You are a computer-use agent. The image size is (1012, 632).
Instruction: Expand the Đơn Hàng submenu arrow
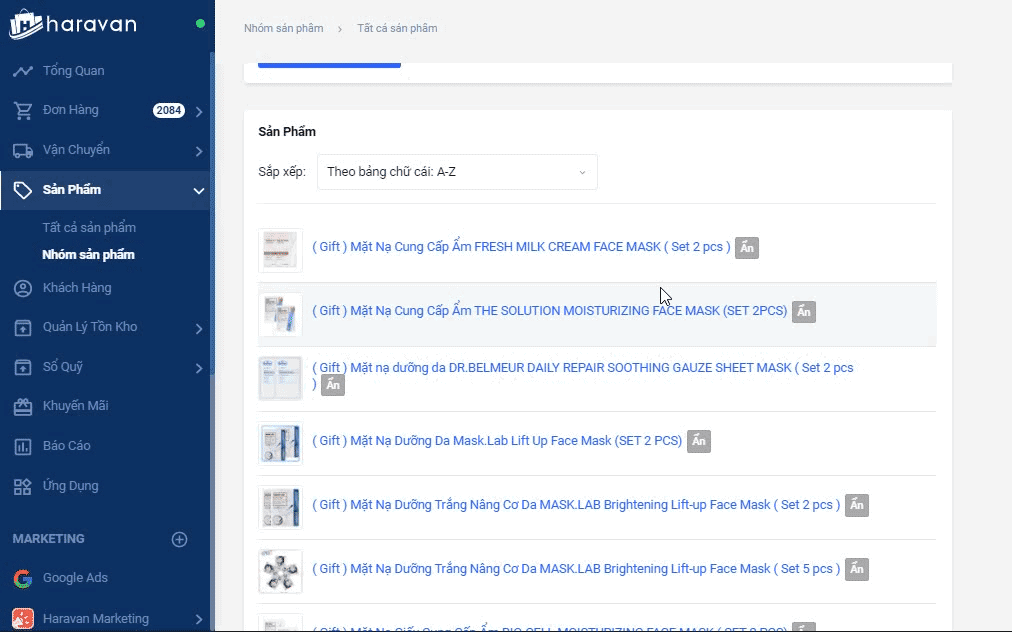(199, 112)
